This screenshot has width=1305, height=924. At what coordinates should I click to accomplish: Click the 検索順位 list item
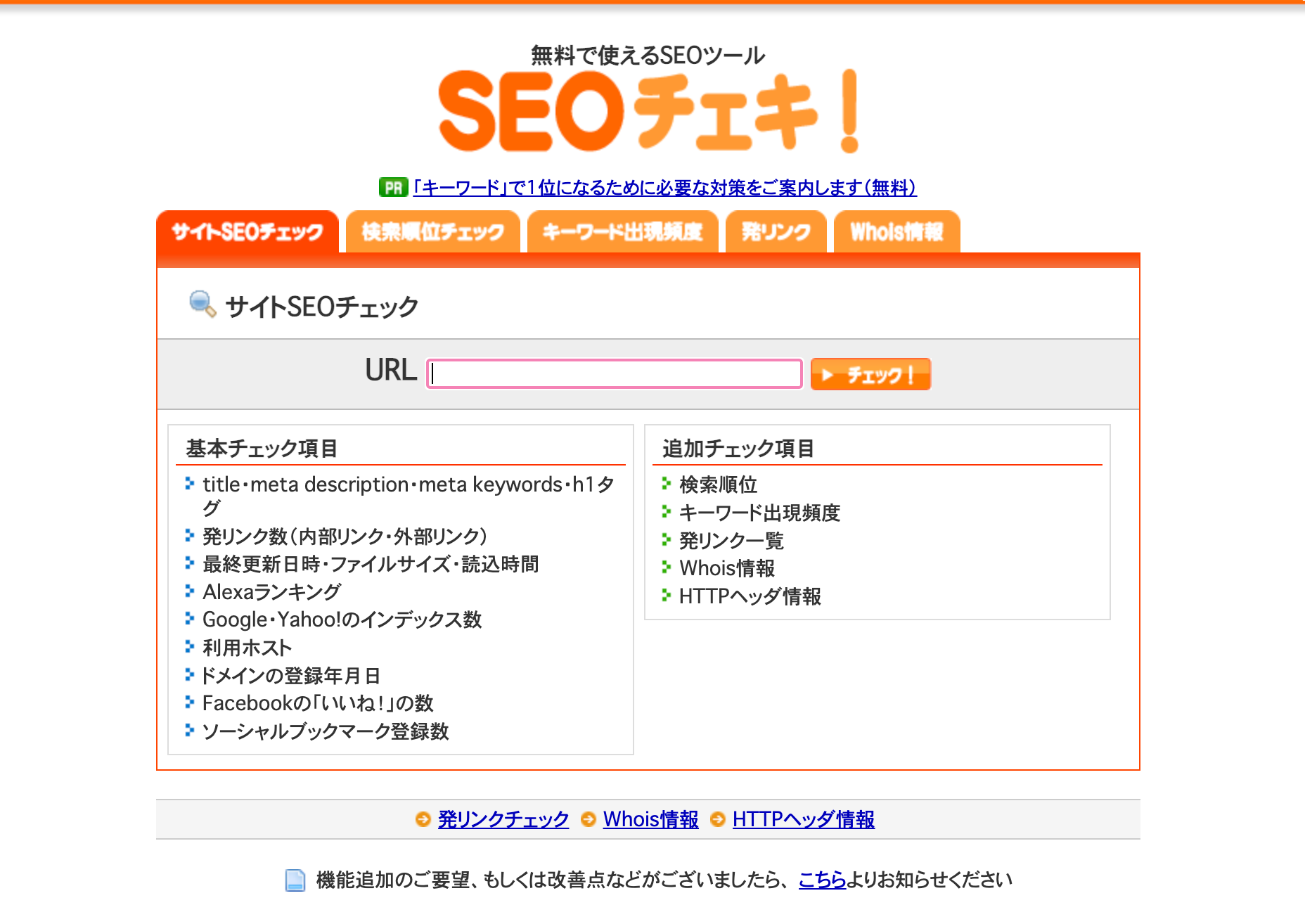point(718,485)
